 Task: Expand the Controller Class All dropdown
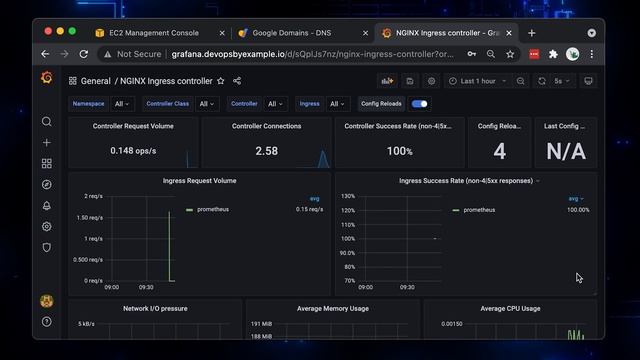coord(207,104)
